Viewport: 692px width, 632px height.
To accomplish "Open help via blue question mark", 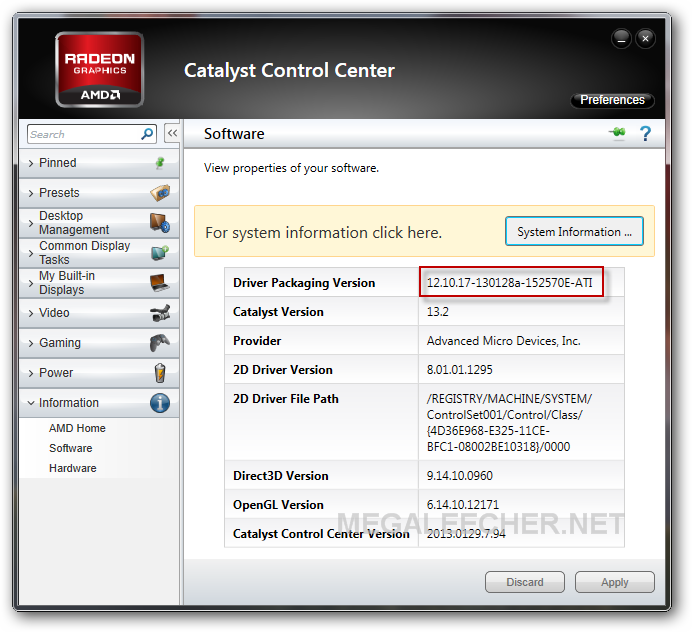I will [645, 133].
